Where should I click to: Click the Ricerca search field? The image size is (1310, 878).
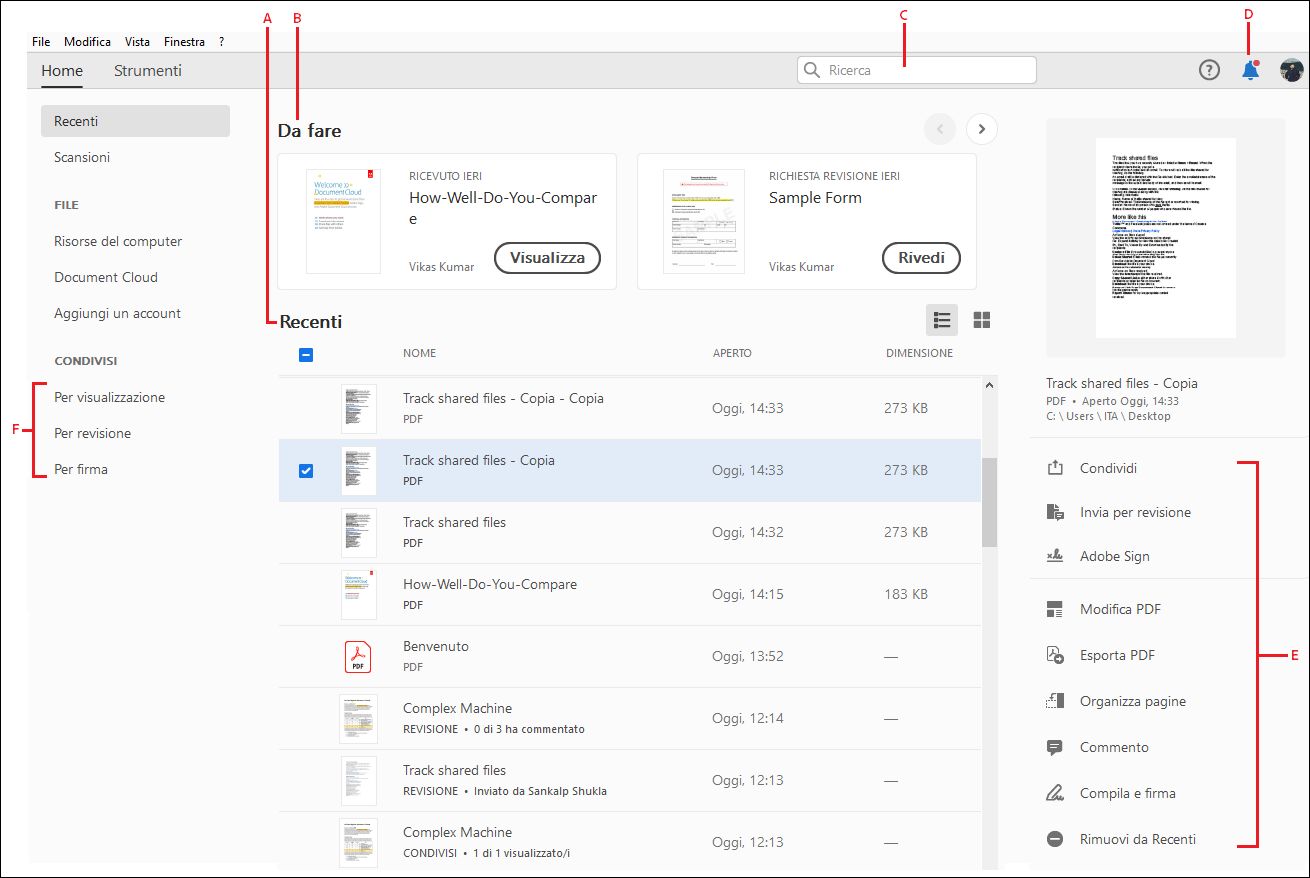pos(917,70)
